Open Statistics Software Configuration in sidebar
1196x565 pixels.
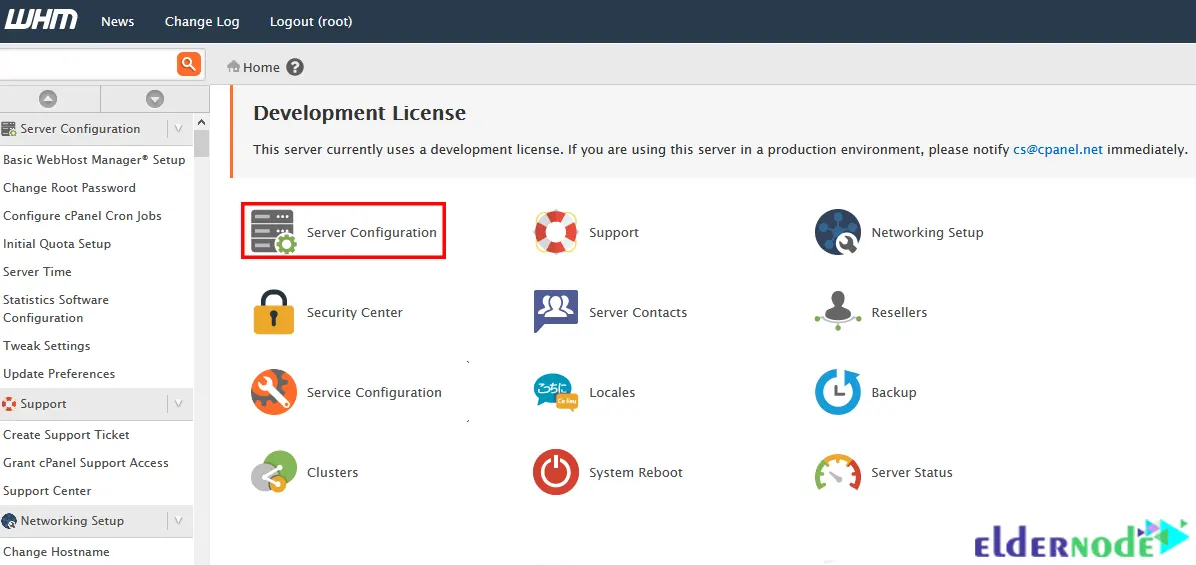pyautogui.click(x=56, y=309)
